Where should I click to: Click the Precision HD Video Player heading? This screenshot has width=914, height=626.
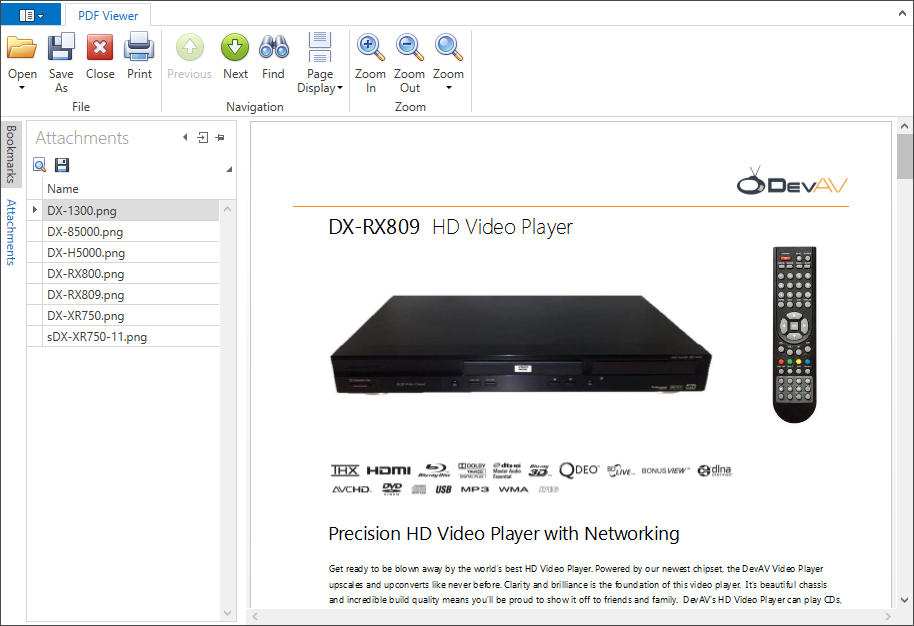click(504, 534)
